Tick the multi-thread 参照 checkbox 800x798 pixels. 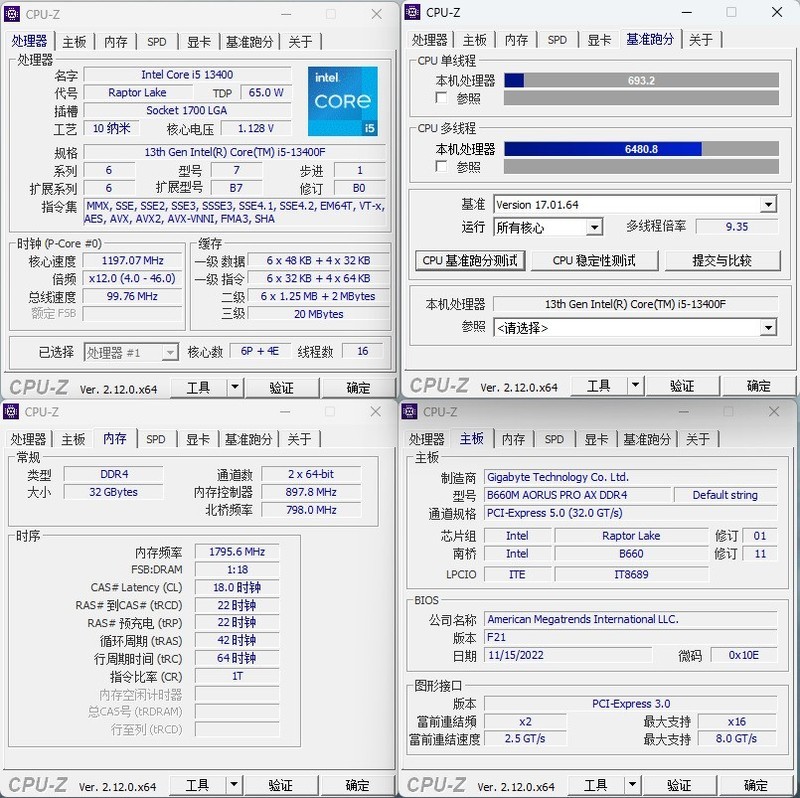441,166
